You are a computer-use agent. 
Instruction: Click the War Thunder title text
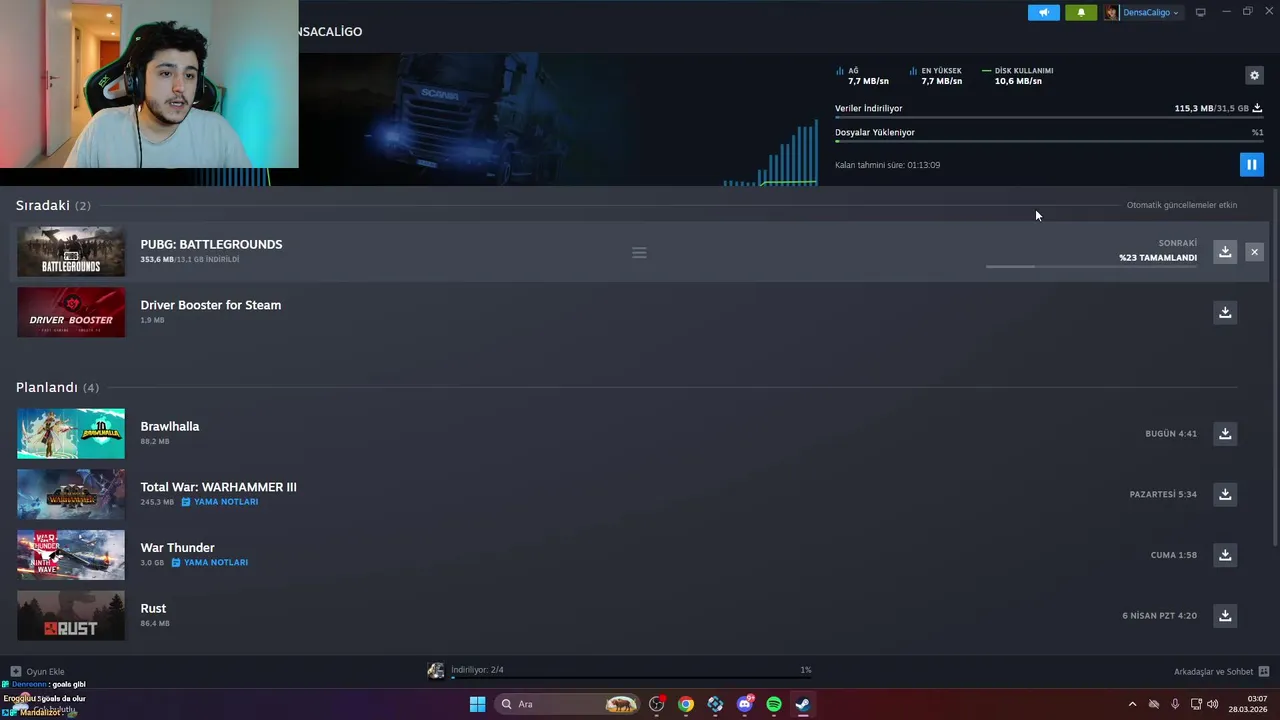[177, 548]
